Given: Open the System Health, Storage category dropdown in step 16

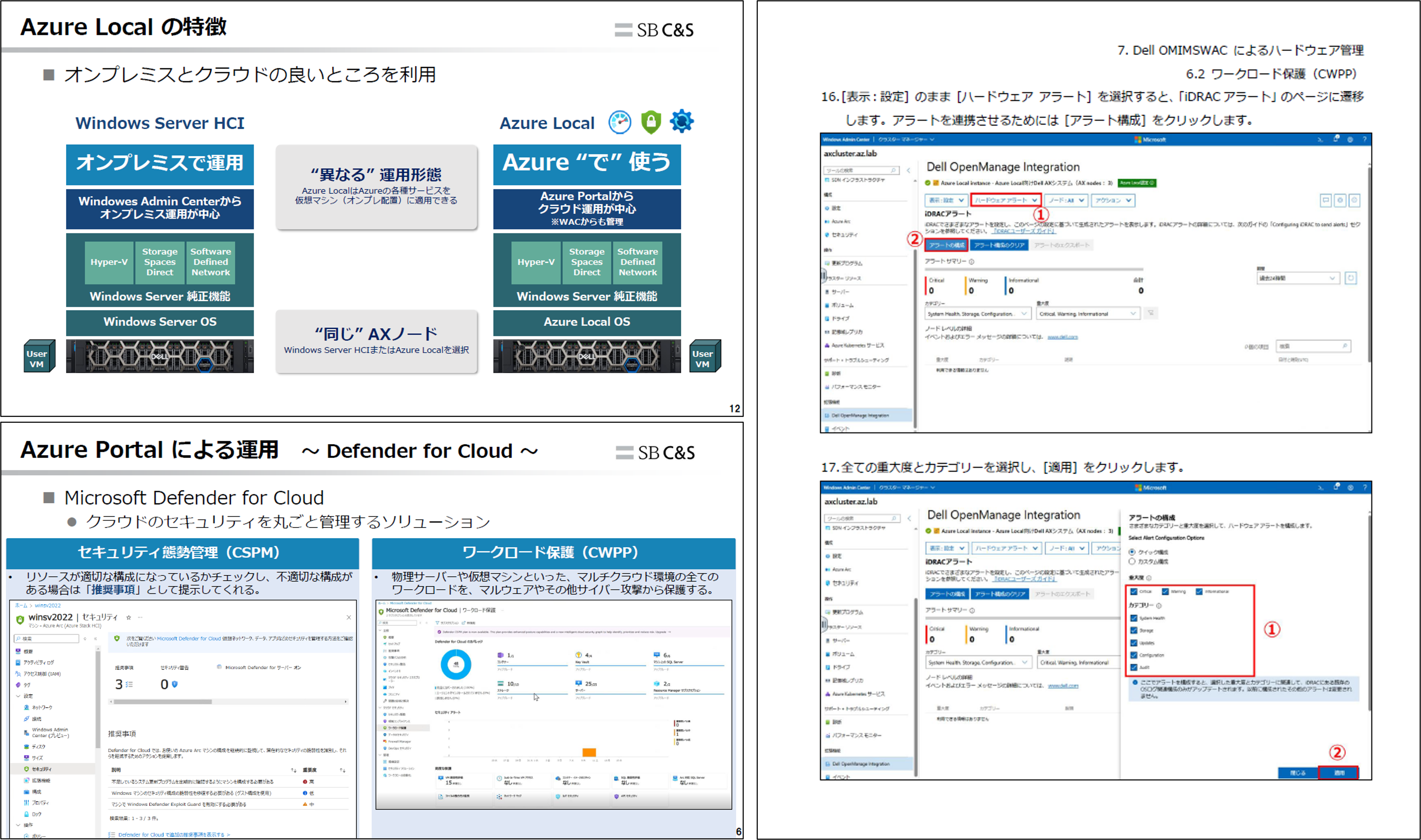Looking at the screenshot, I should point(978,314).
